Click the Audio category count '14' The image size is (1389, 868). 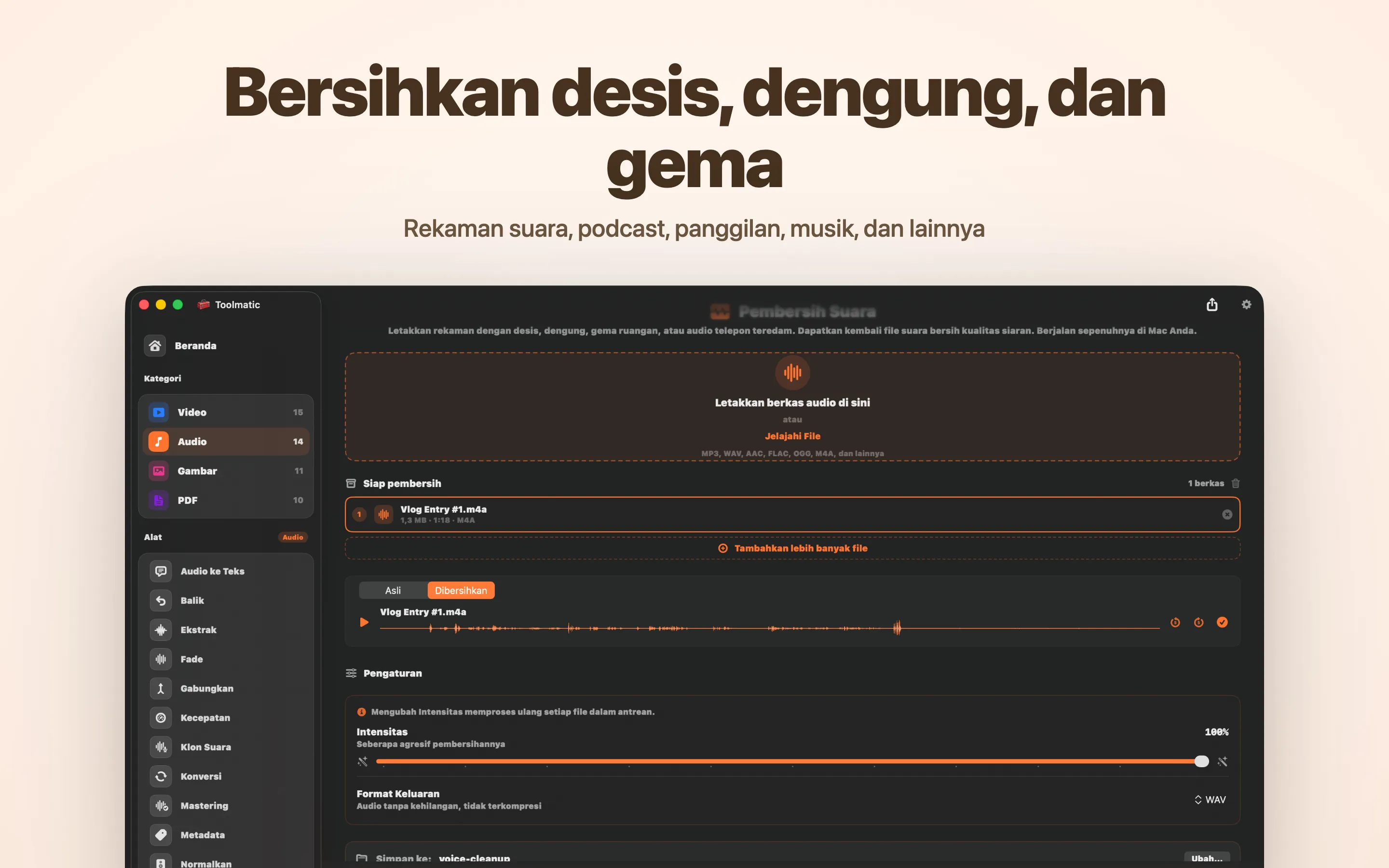(x=298, y=441)
